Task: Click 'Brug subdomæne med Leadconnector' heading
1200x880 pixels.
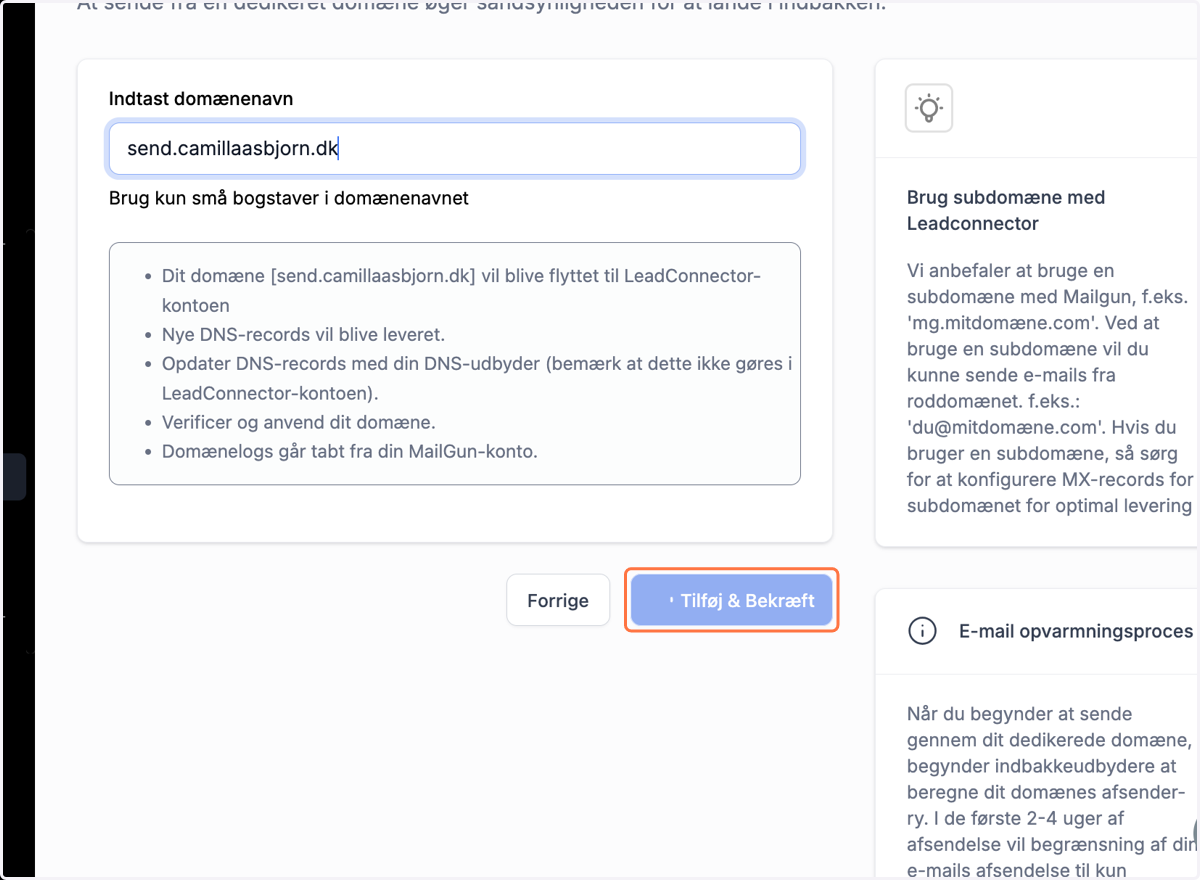Action: pyautogui.click(x=1006, y=210)
